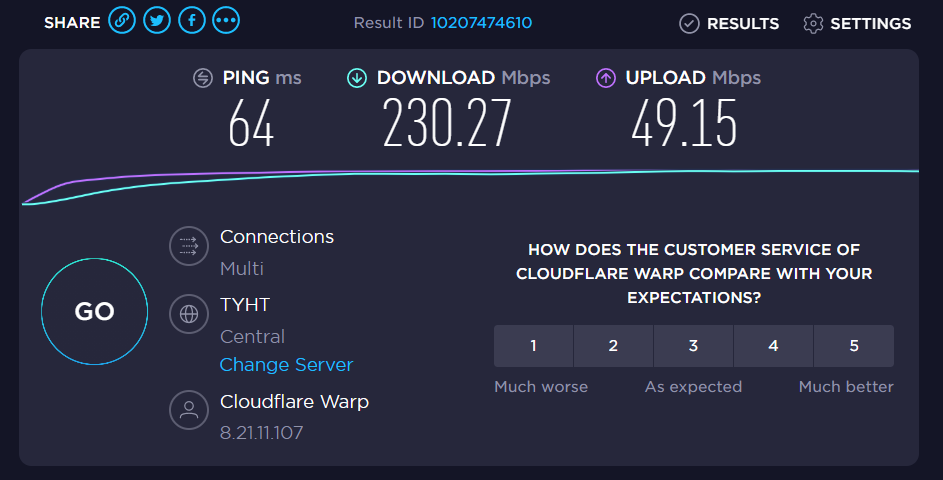Share result on Facebook
This screenshot has height=480, width=943.
pyautogui.click(x=192, y=20)
